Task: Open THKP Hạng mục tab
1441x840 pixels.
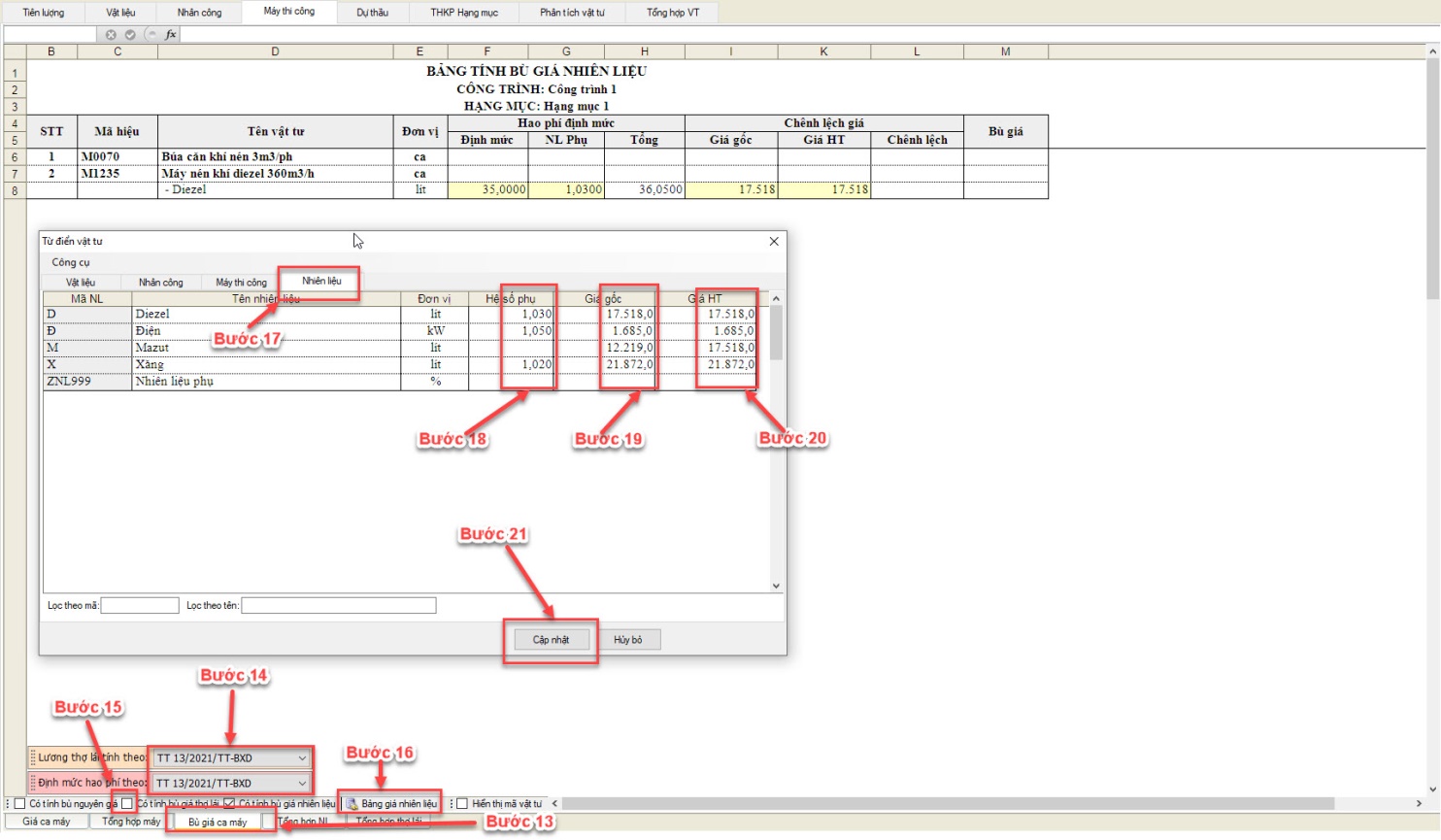Action: (x=464, y=13)
